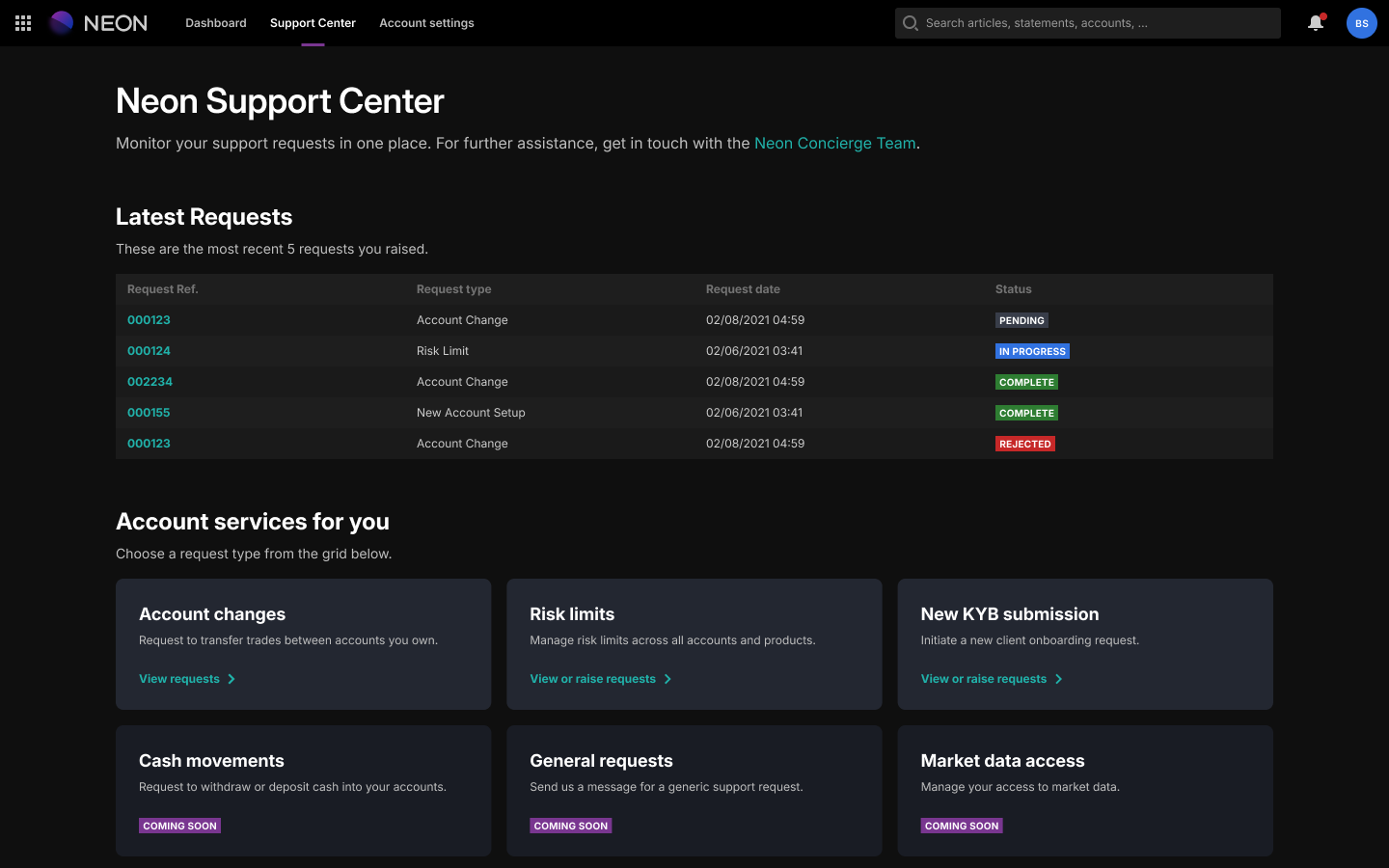Select the Support Center tab
This screenshot has width=1389, height=868.
pos(313,23)
